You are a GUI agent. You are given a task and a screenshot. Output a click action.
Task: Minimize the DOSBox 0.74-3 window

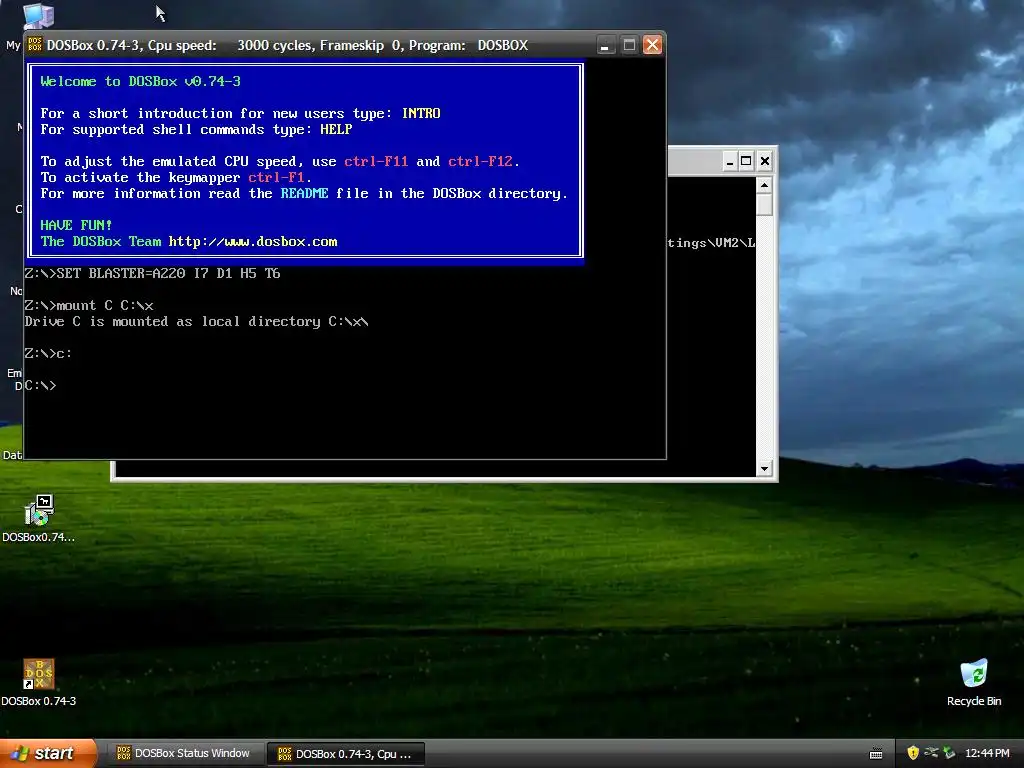(x=605, y=45)
